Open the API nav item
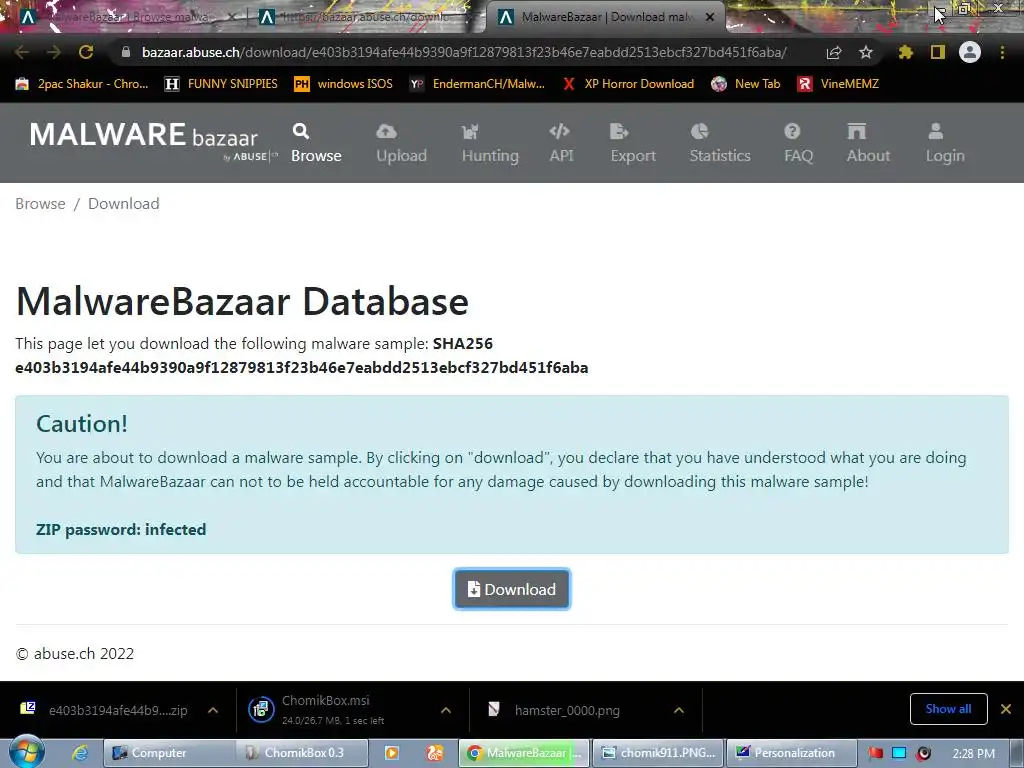The image size is (1024, 768). [561, 142]
